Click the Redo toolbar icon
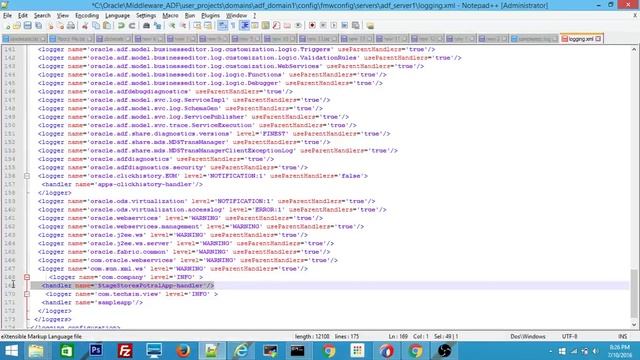Image resolution: width=640 pixels, height=360 pixels. coord(132,26)
